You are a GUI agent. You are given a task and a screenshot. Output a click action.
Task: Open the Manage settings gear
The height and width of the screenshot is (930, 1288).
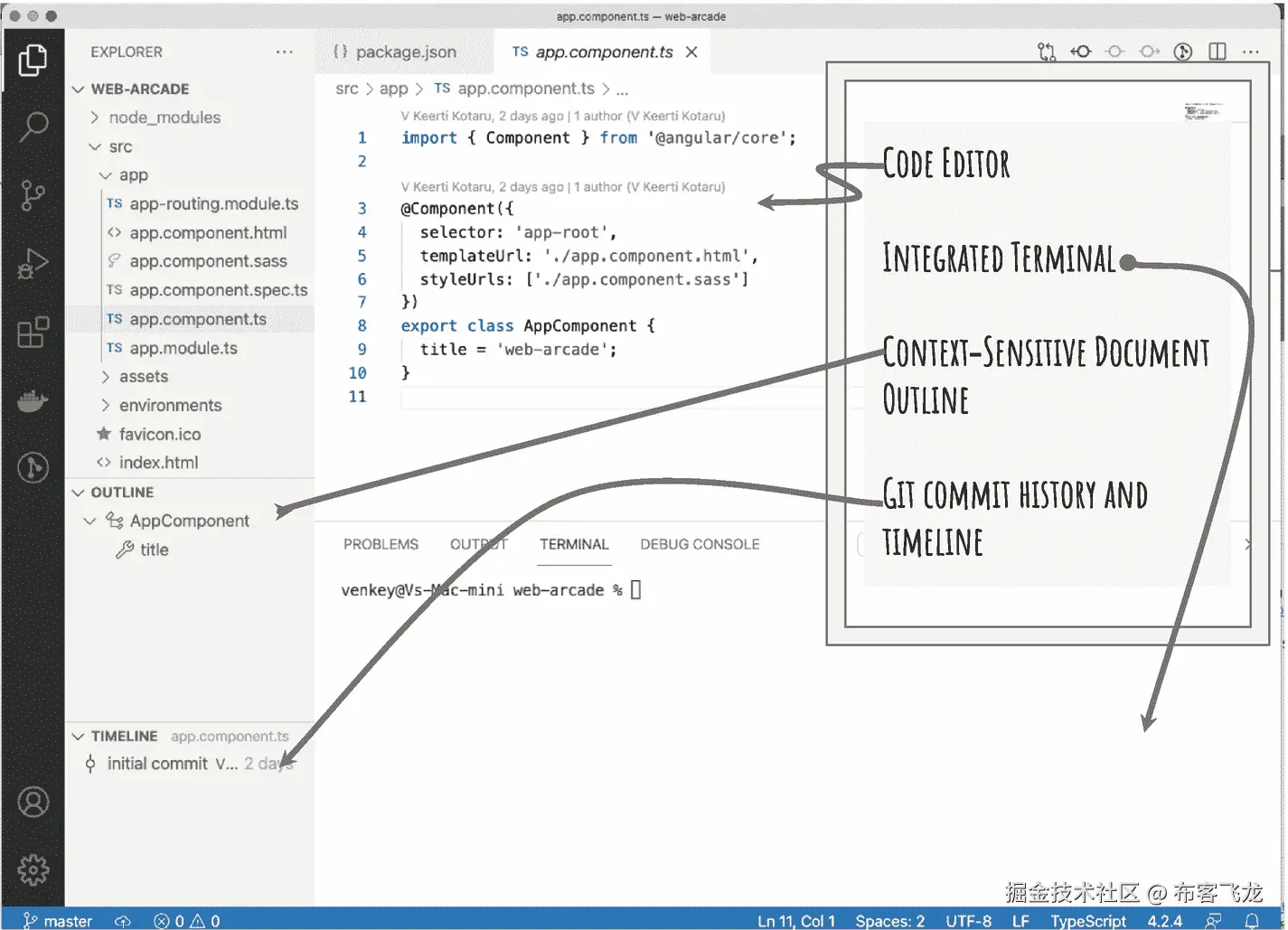[x=33, y=869]
